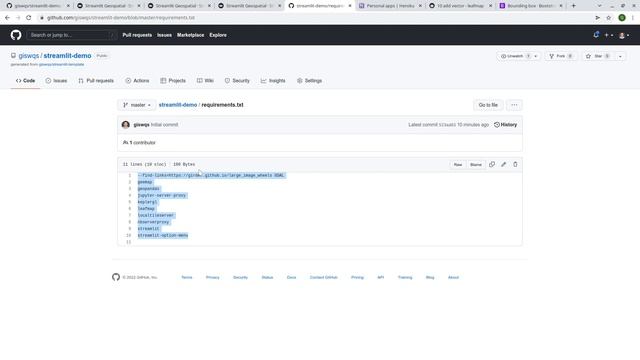Reload the page with the refresh icon
Screen dimensions: 640x360
(x=29, y=18)
